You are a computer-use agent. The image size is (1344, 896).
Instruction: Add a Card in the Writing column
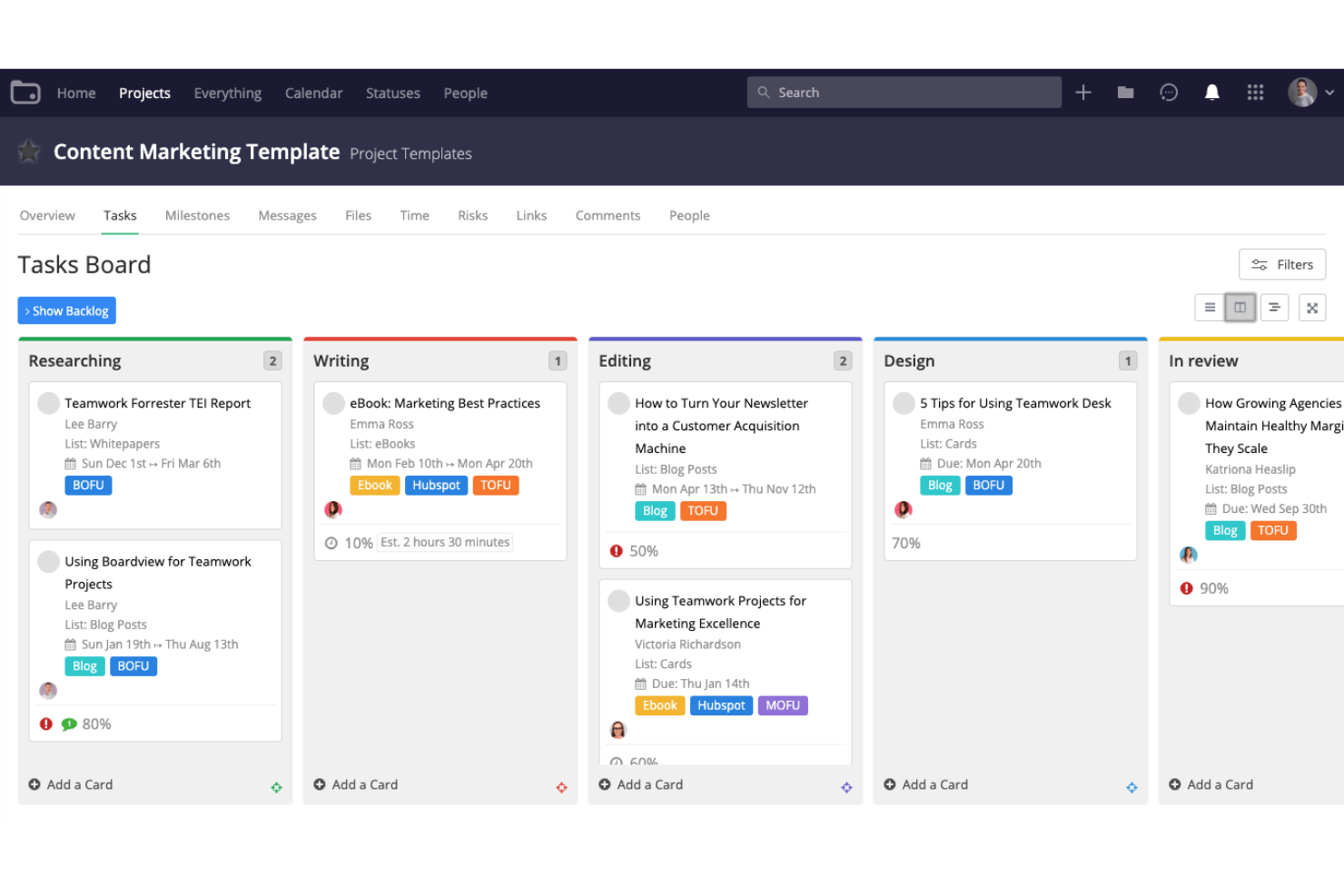355,784
